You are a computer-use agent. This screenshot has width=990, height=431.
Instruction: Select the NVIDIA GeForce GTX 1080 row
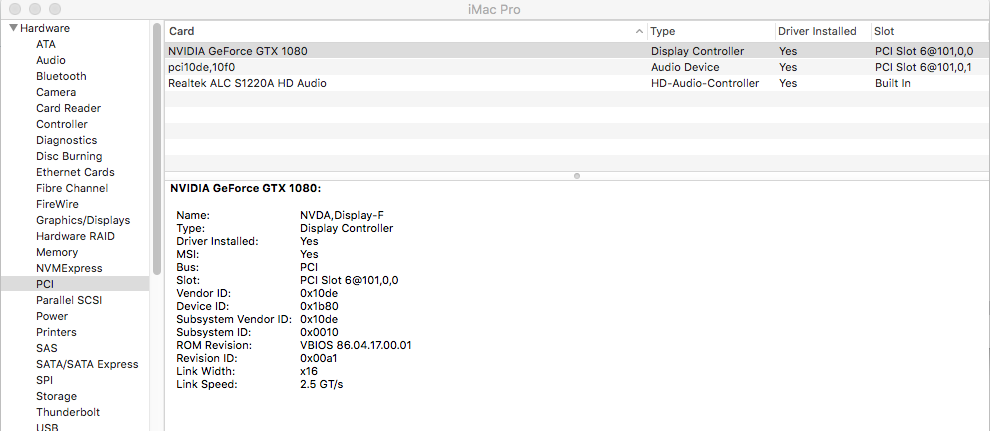(x=577, y=51)
